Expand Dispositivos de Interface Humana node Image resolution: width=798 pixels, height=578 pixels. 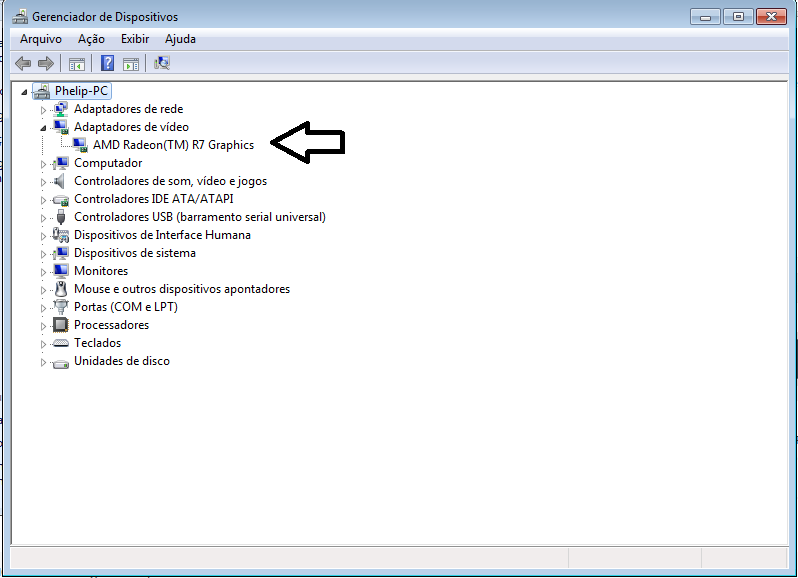(x=43, y=236)
